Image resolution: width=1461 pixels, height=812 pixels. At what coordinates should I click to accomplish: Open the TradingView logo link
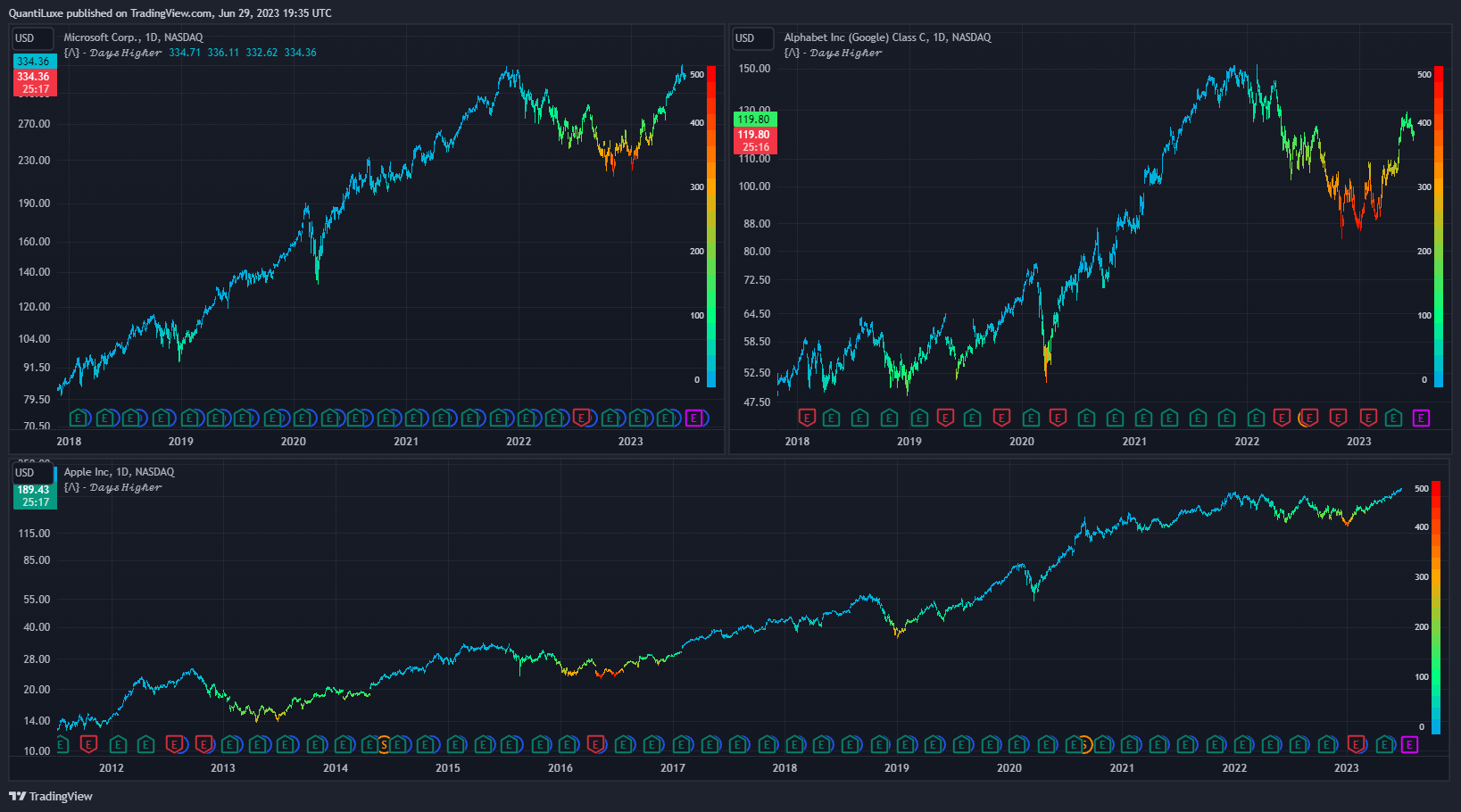[51, 796]
